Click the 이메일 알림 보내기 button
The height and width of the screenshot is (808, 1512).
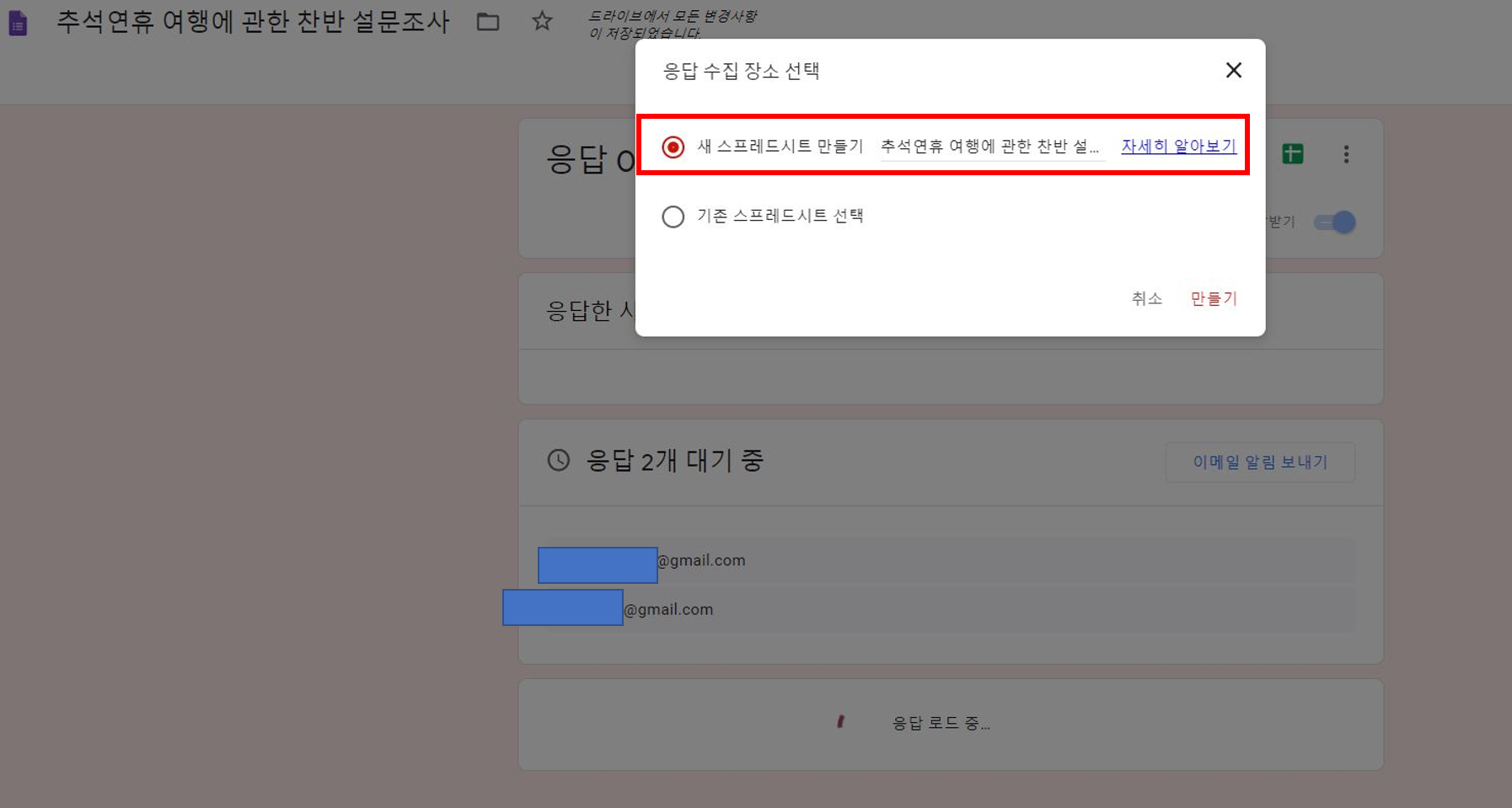[1260, 462]
